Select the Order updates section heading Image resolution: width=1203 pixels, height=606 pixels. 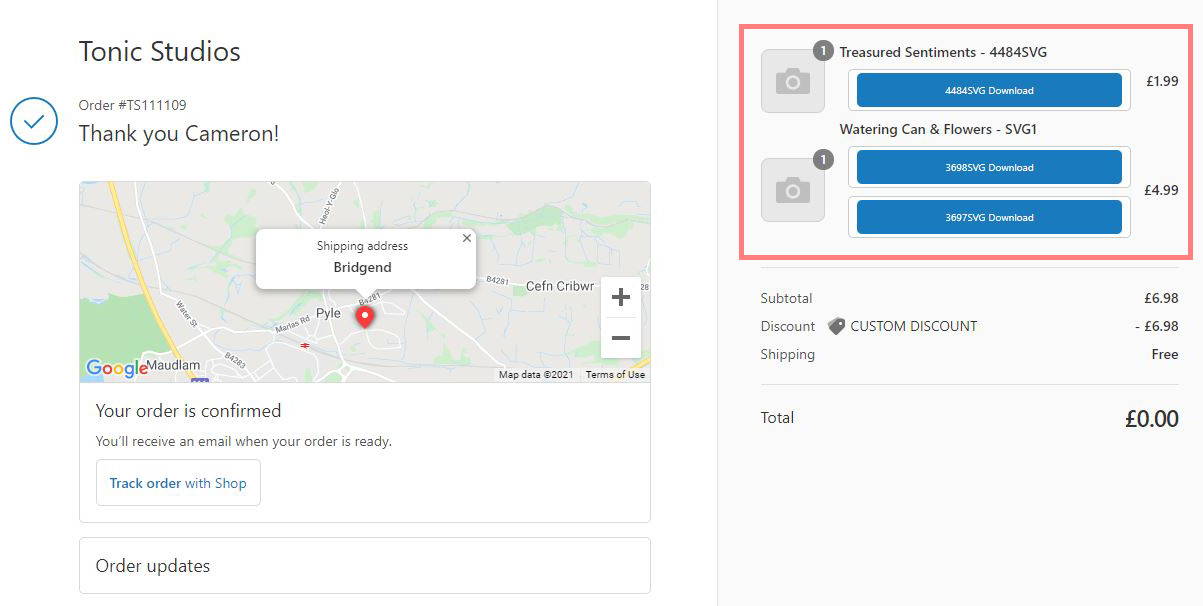pyautogui.click(x=153, y=566)
